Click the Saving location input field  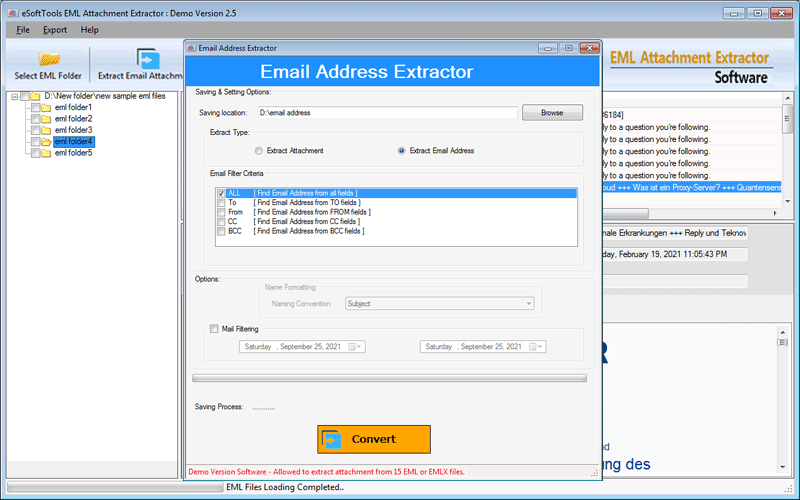pyautogui.click(x=387, y=113)
